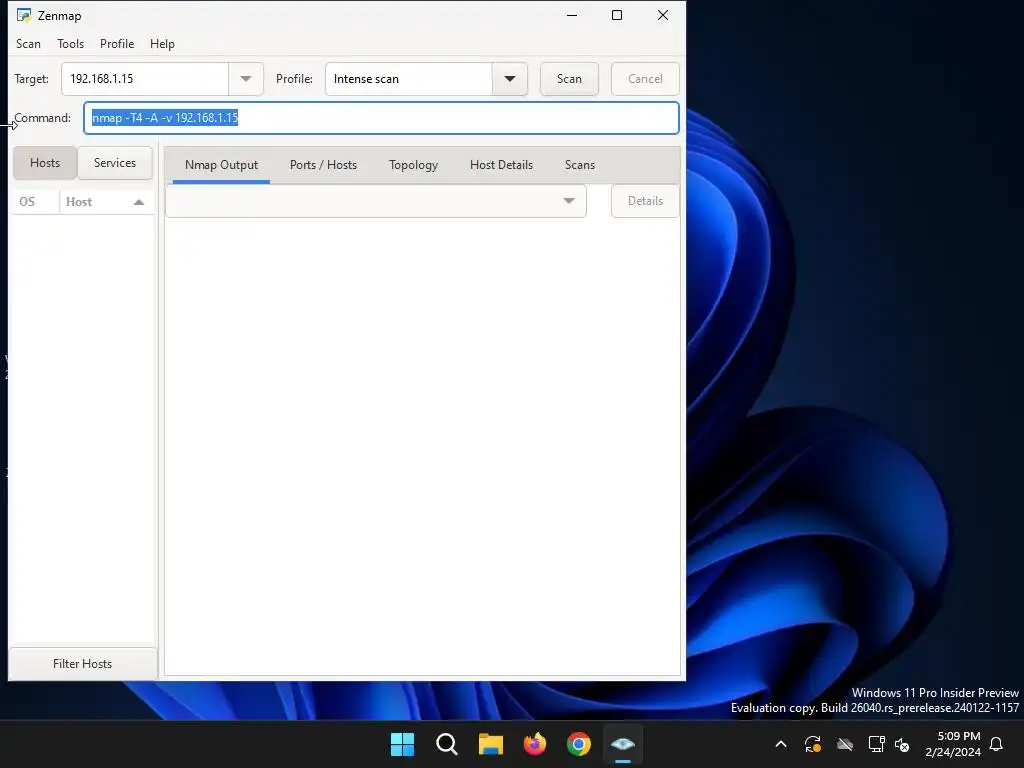Click the Filter Hosts button

82,664
